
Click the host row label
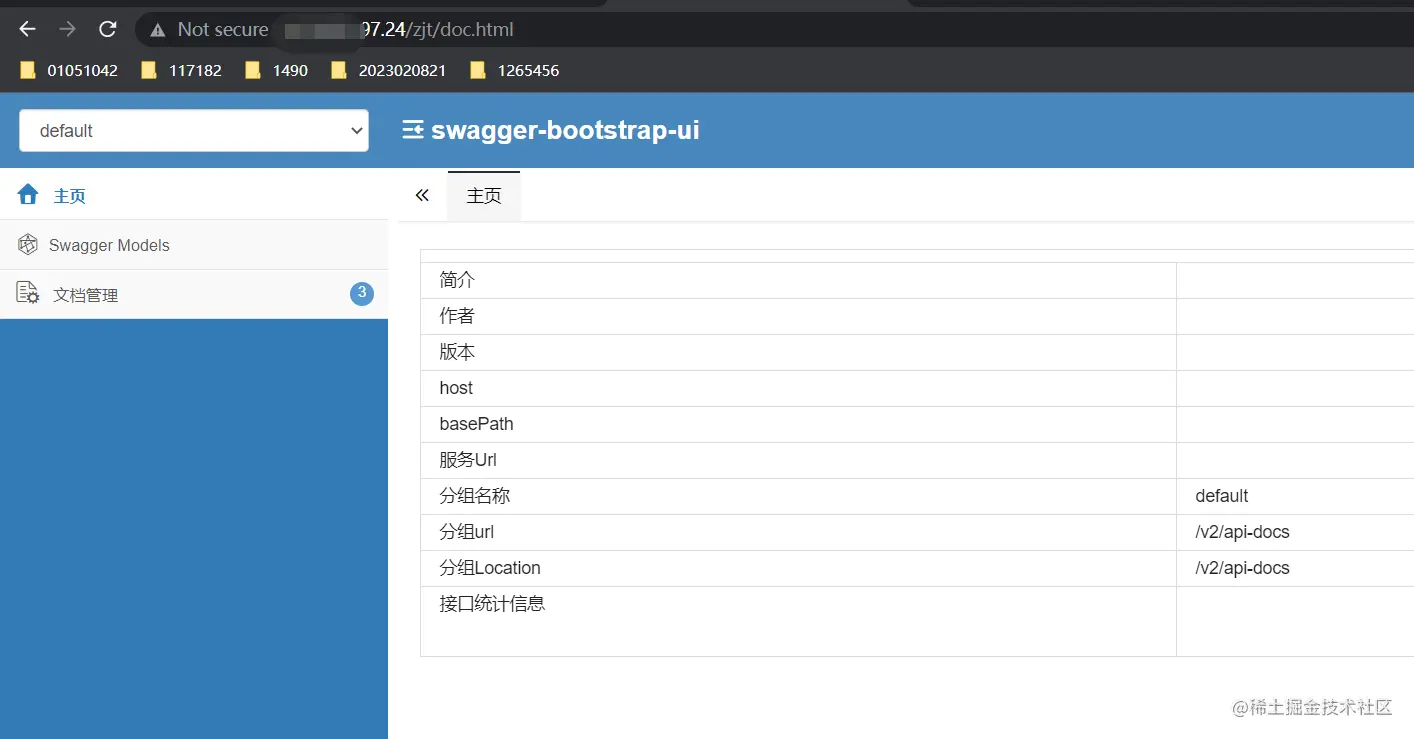(x=456, y=388)
